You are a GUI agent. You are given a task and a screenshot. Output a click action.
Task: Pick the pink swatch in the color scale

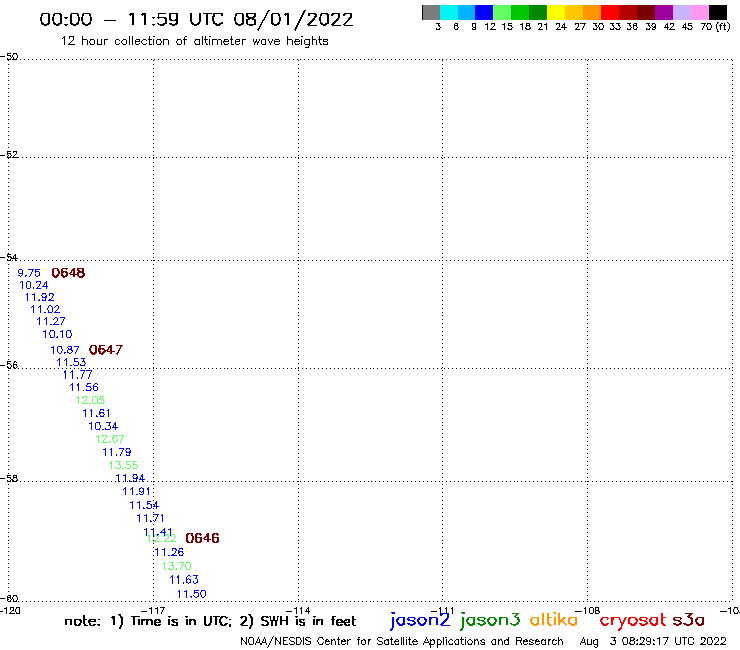point(699,13)
